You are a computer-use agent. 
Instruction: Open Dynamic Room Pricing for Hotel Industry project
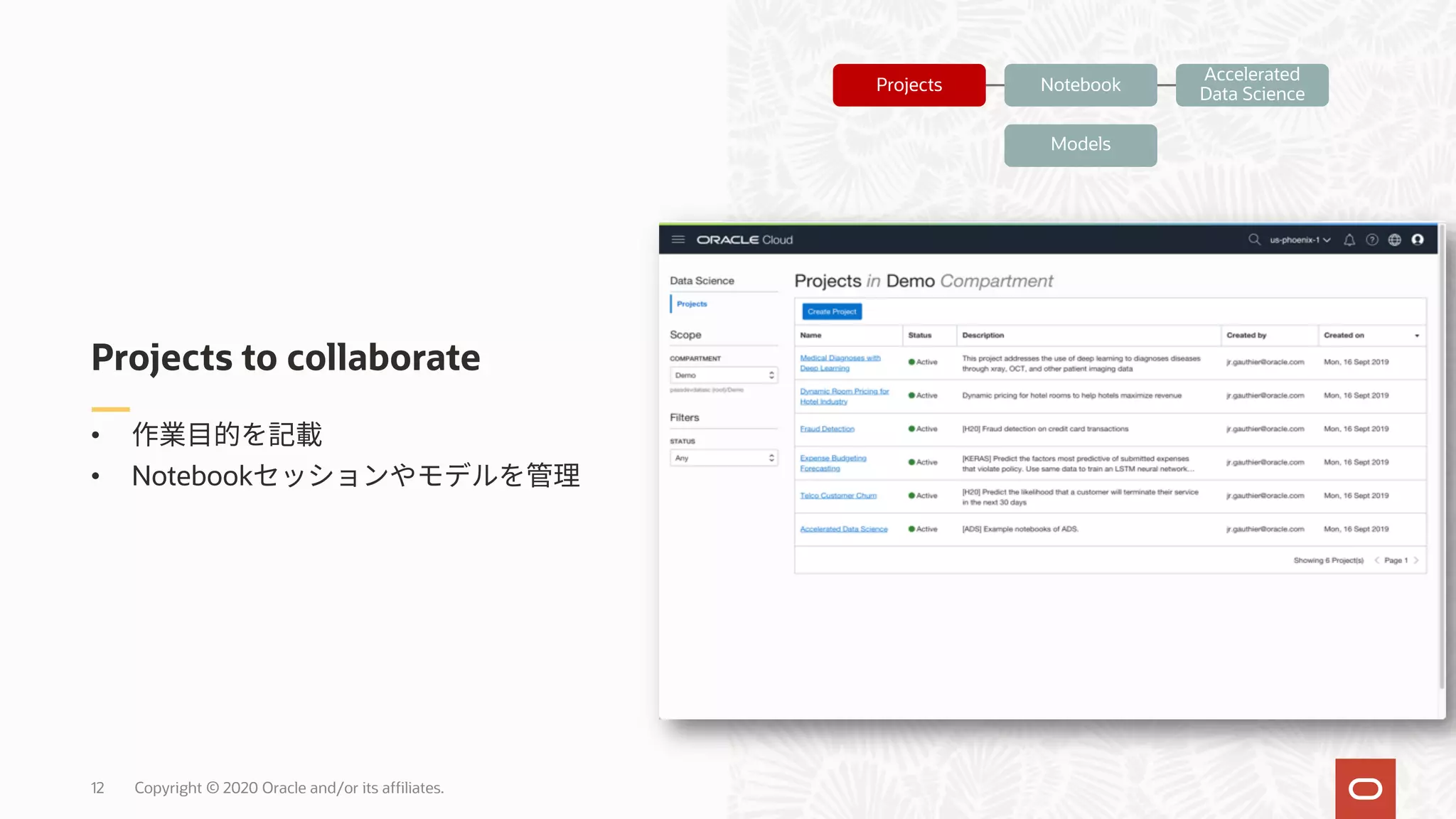coord(845,396)
